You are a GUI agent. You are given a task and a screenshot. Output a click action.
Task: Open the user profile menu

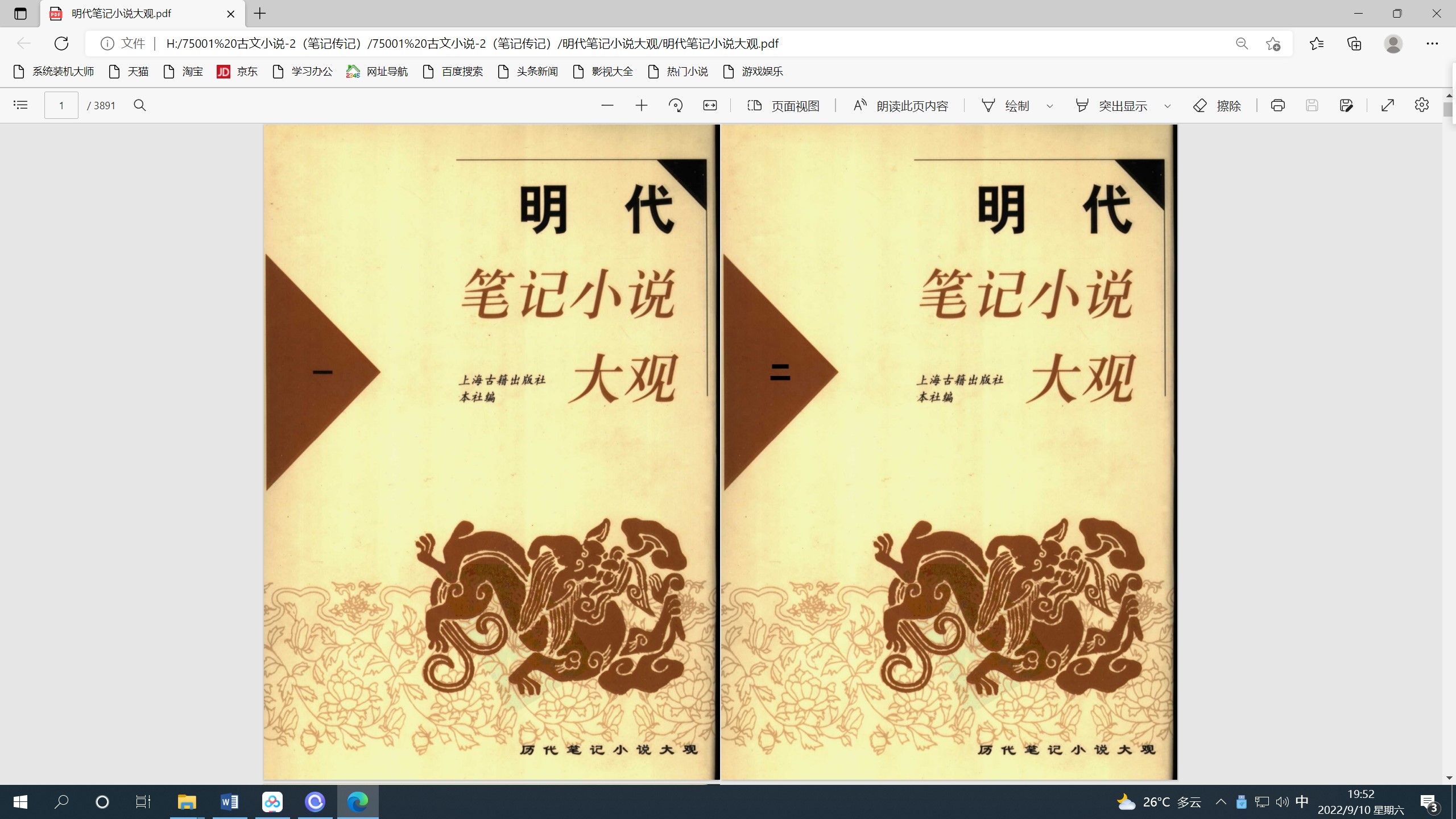[x=1393, y=44]
